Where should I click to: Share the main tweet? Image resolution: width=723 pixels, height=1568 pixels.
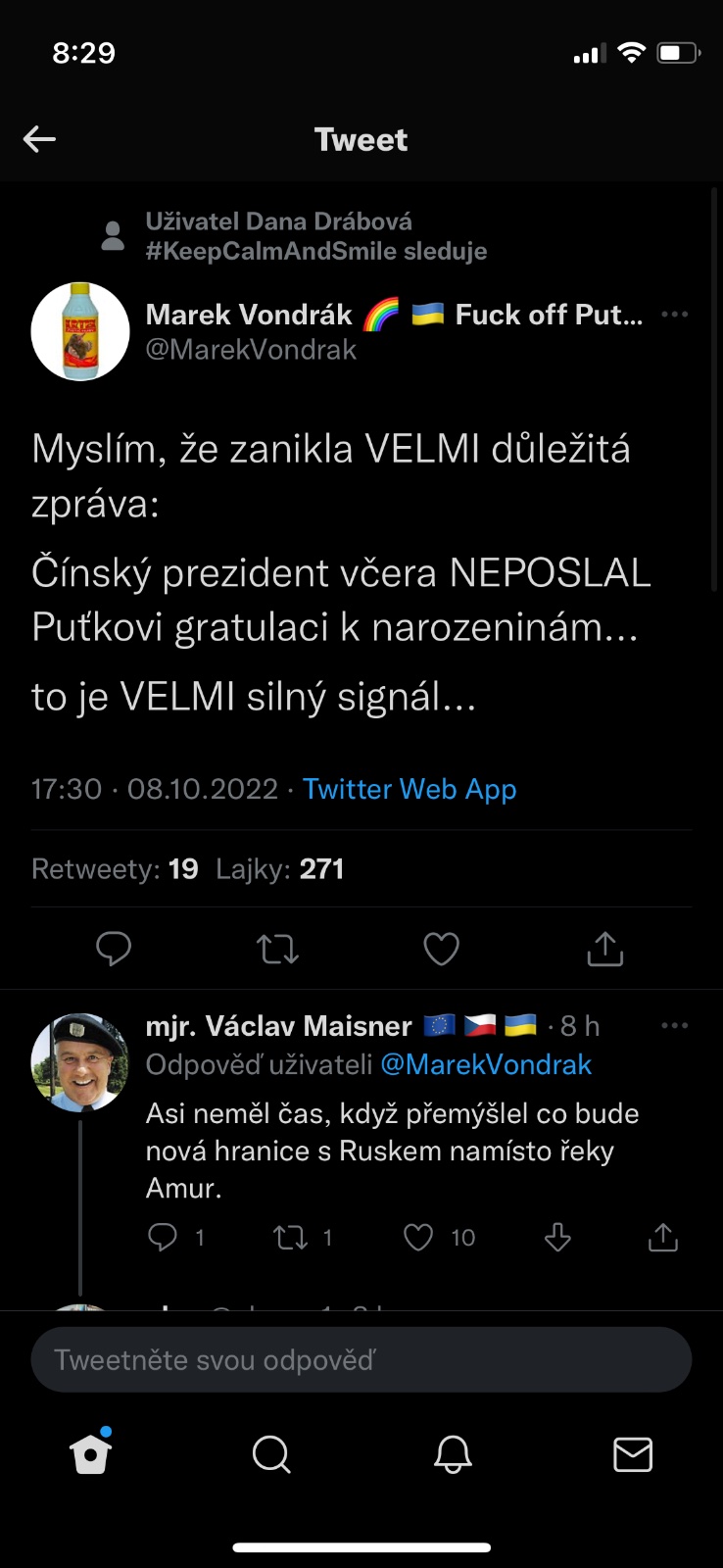click(x=604, y=949)
